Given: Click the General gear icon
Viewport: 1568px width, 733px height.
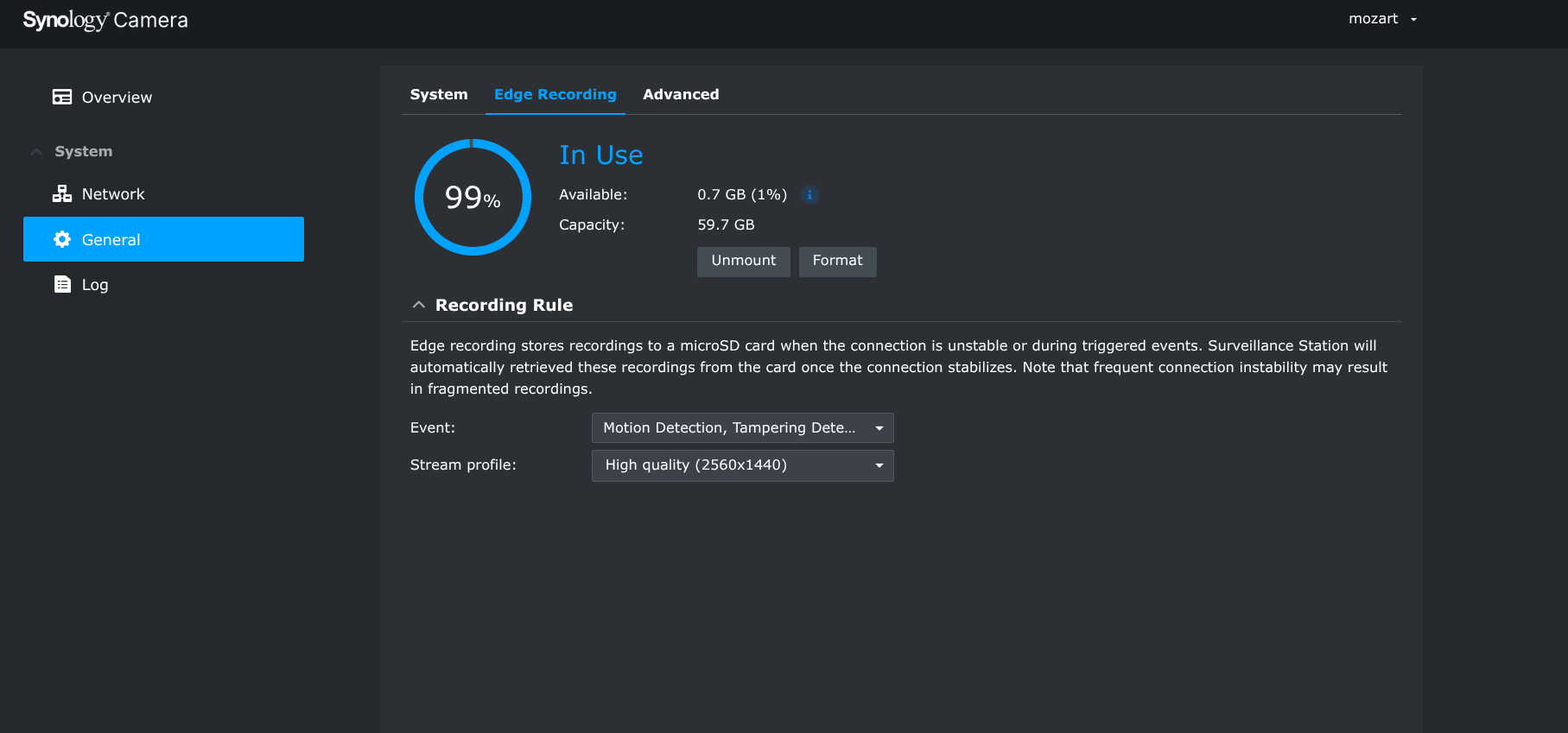Looking at the screenshot, I should 62,239.
